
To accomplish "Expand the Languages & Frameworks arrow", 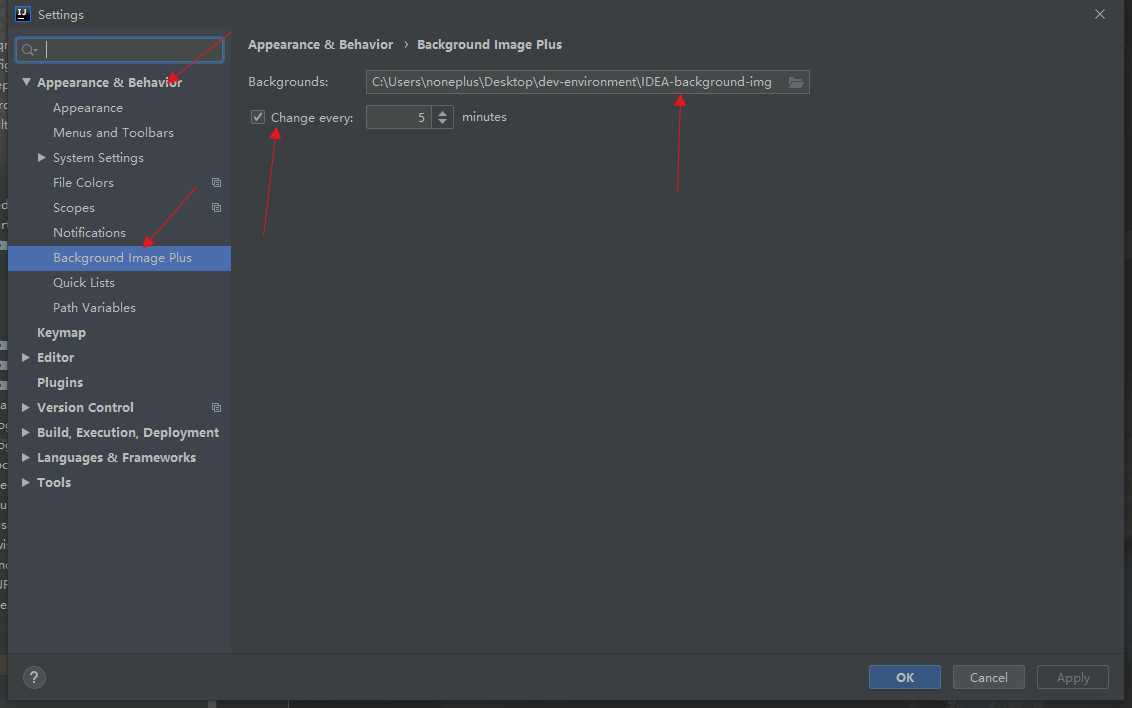I will click(x=25, y=458).
